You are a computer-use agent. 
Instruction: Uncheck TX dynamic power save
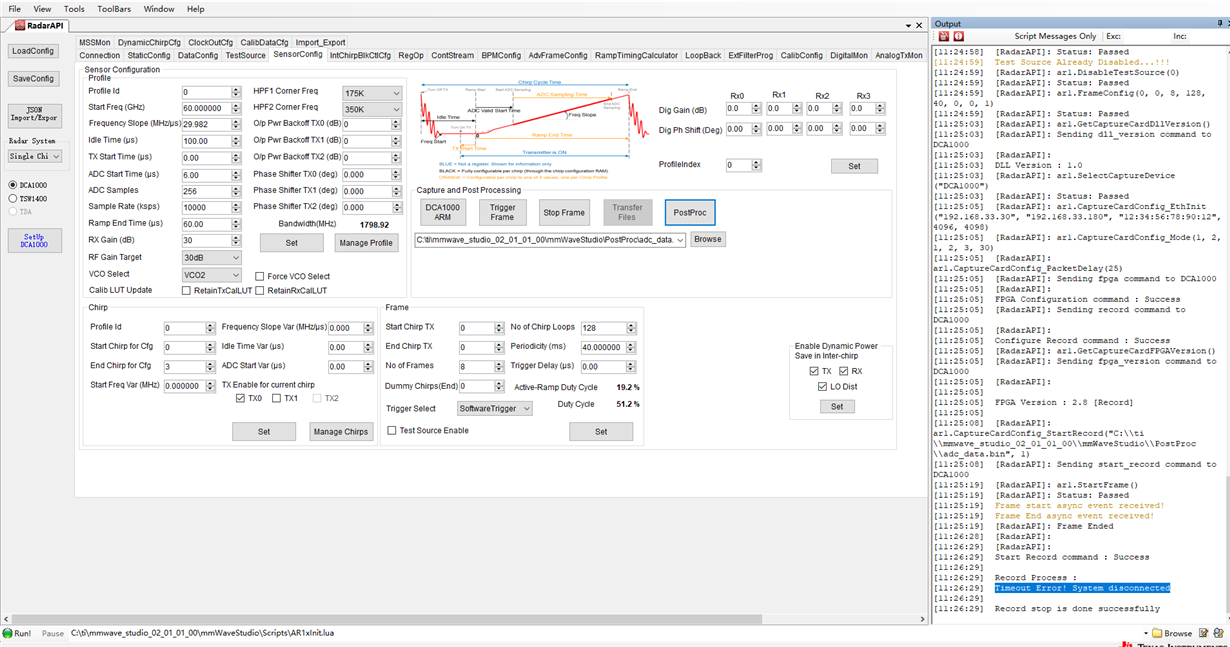(x=813, y=371)
